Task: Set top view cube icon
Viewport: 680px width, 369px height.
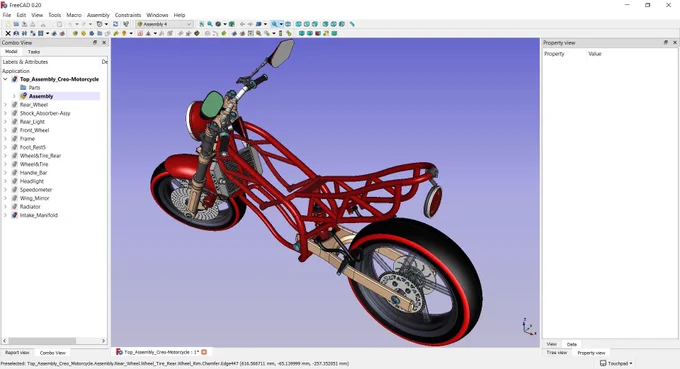Action: coord(307,24)
